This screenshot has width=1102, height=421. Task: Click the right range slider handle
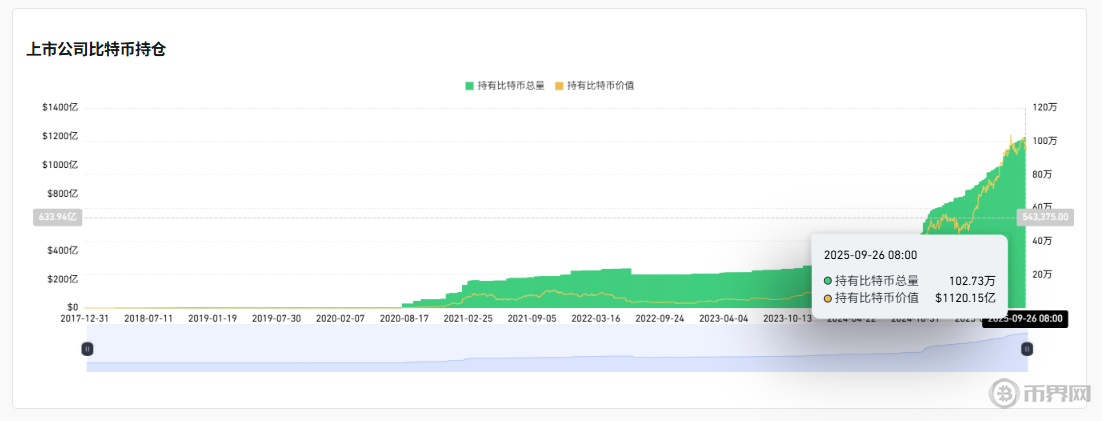[1026, 348]
